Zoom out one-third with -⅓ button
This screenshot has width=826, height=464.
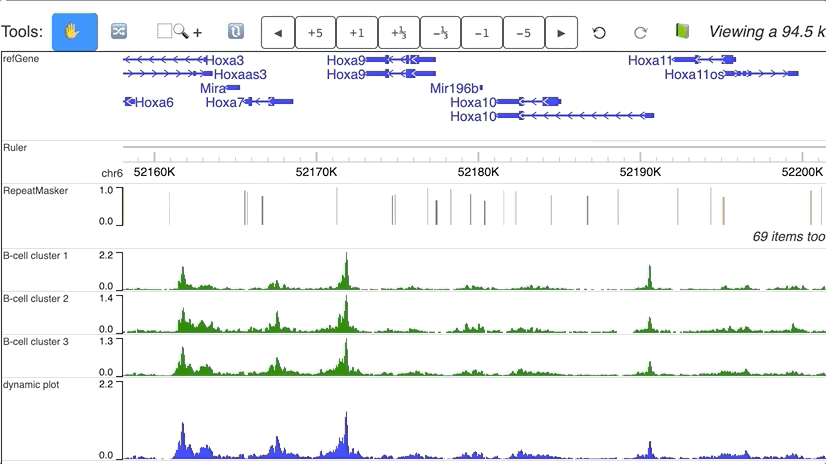click(x=440, y=32)
